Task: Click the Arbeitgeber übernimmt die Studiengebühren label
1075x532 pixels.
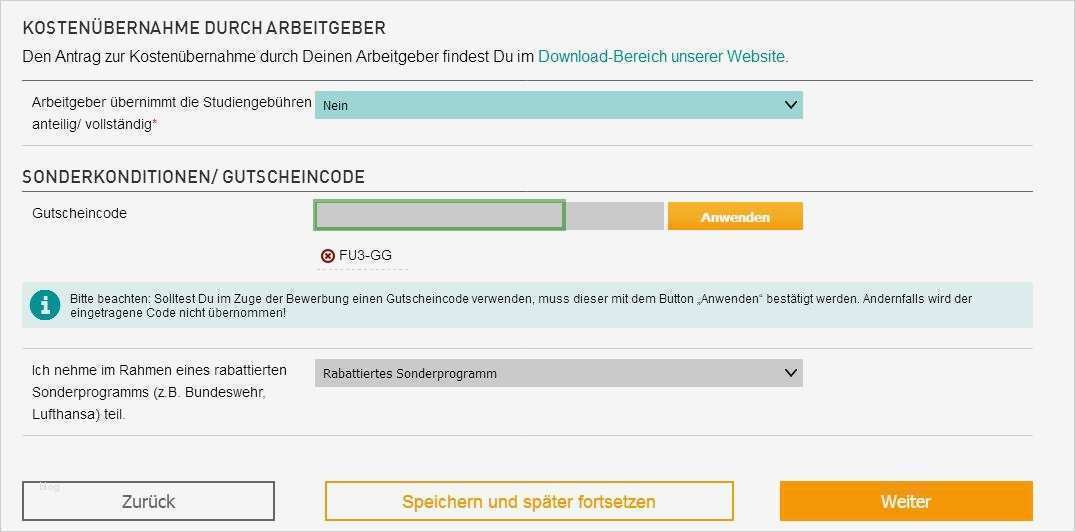Action: [x=171, y=112]
